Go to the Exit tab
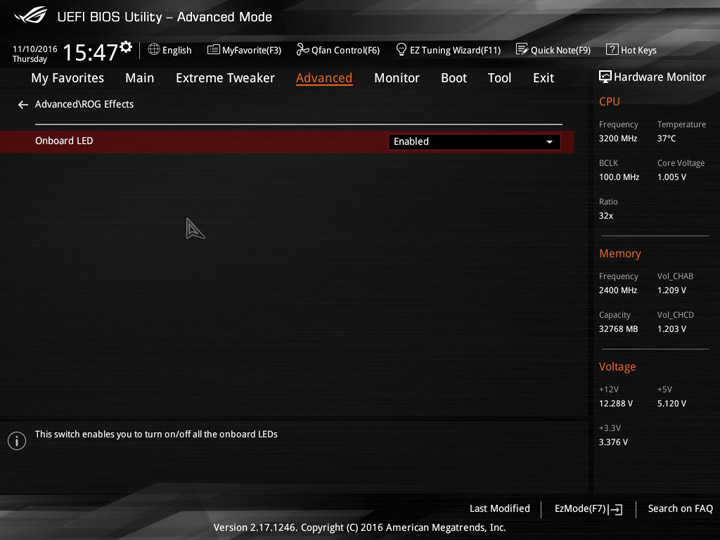The height and width of the screenshot is (540, 720). (543, 78)
